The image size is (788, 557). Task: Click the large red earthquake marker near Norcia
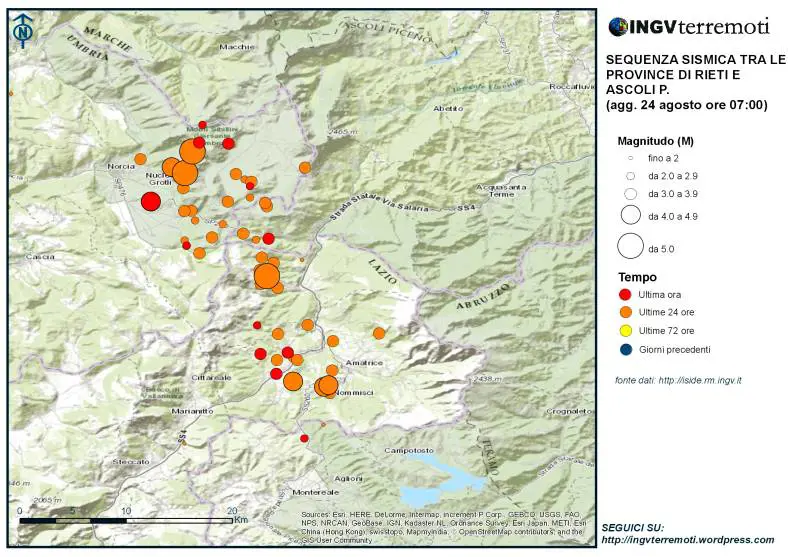point(150,202)
